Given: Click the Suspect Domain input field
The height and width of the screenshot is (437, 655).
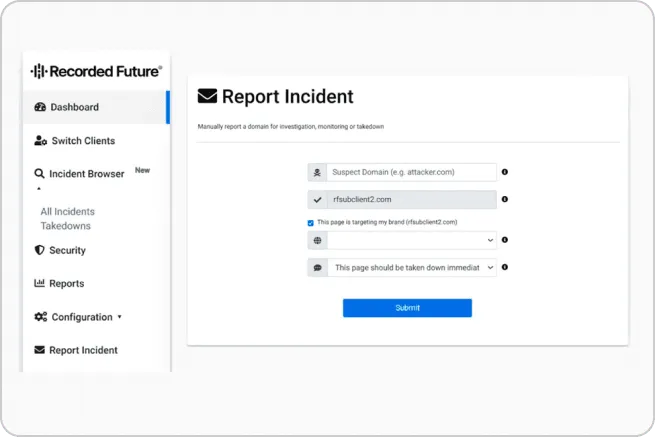Looking at the screenshot, I should click(x=411, y=172).
